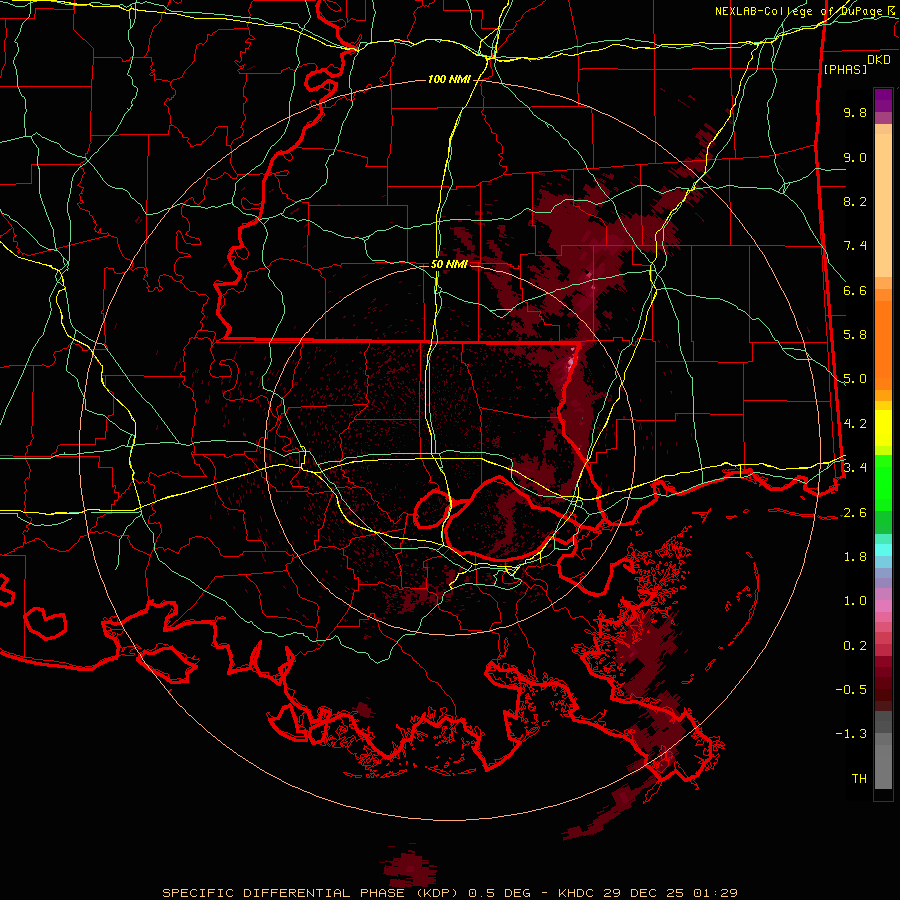Viewport: 900px width, 900px height.
Task: Click the 5.8 value on the color scale
Action: 855,334
